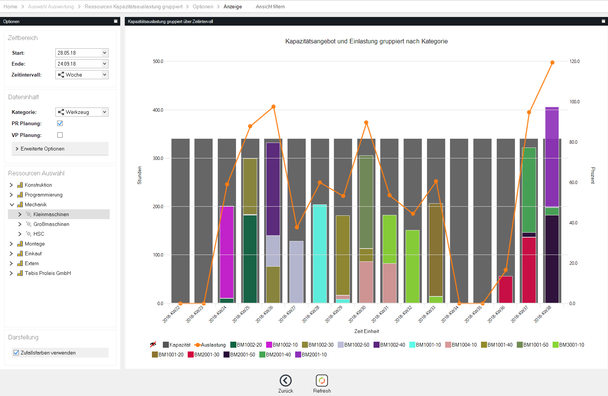Open the Kategorie Werkzeug dropdown
The width and height of the screenshot is (608, 396).
coord(82,112)
